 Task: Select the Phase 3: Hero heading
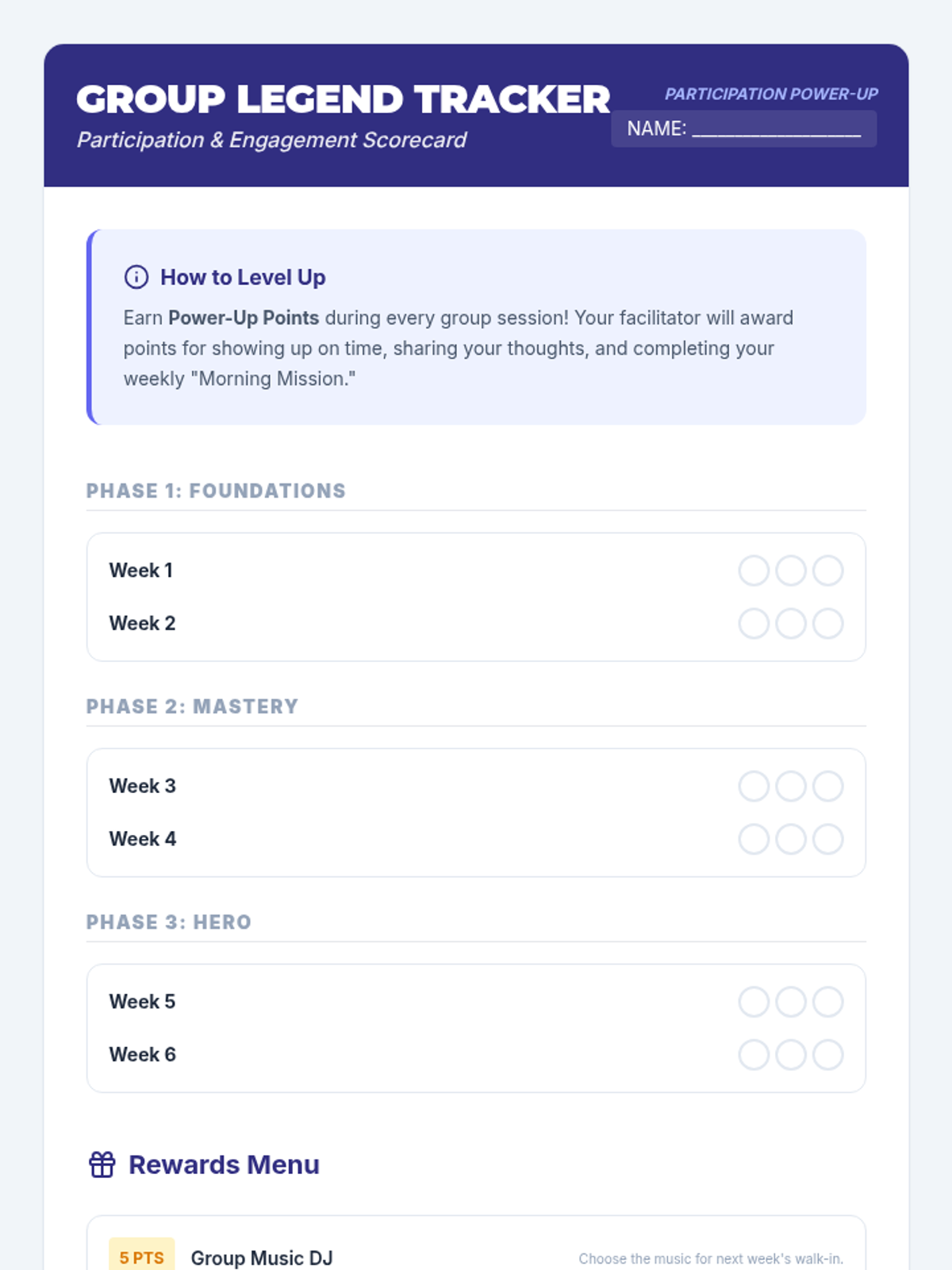tap(168, 922)
